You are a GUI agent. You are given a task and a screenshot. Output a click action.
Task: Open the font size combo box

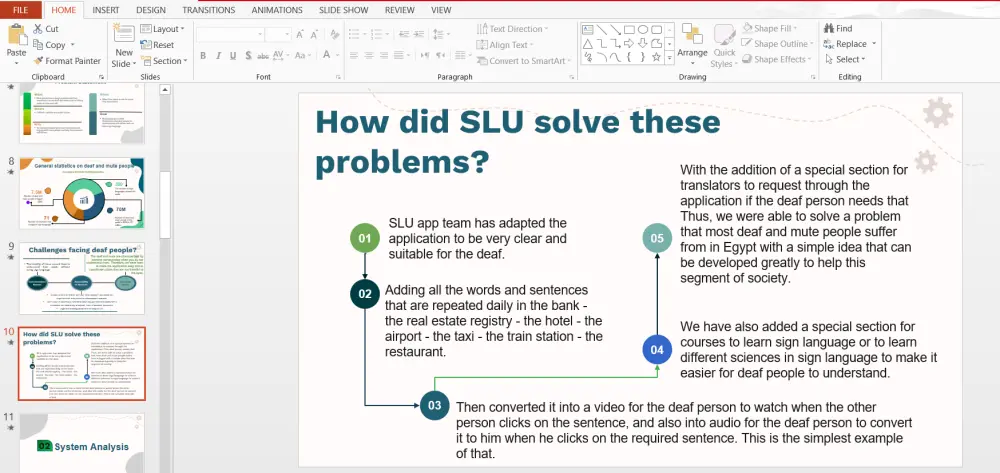[278, 34]
